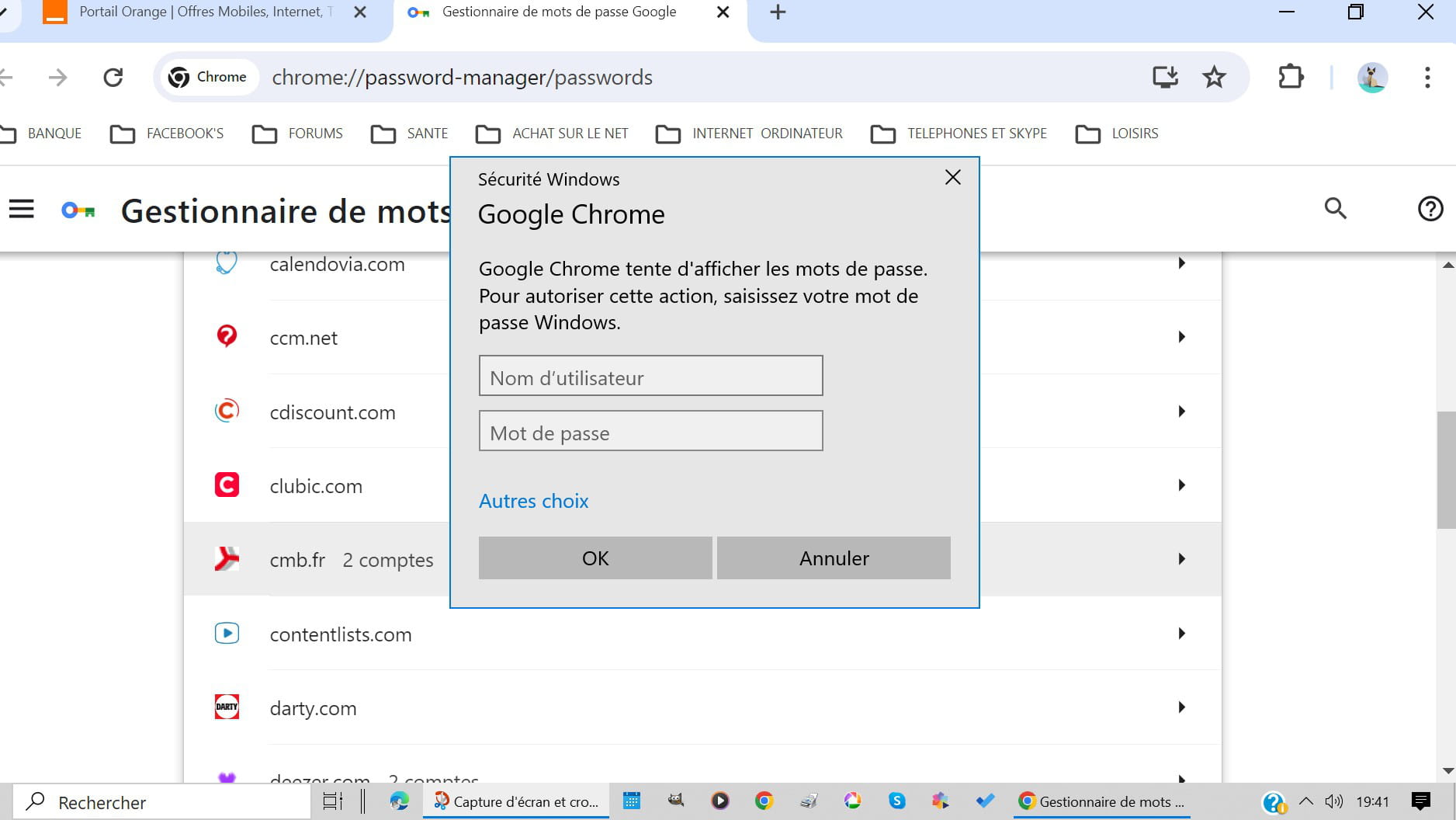This screenshot has height=820, width=1456.
Task: Click the taskbar clock showing 19:41
Action: coord(1372,801)
